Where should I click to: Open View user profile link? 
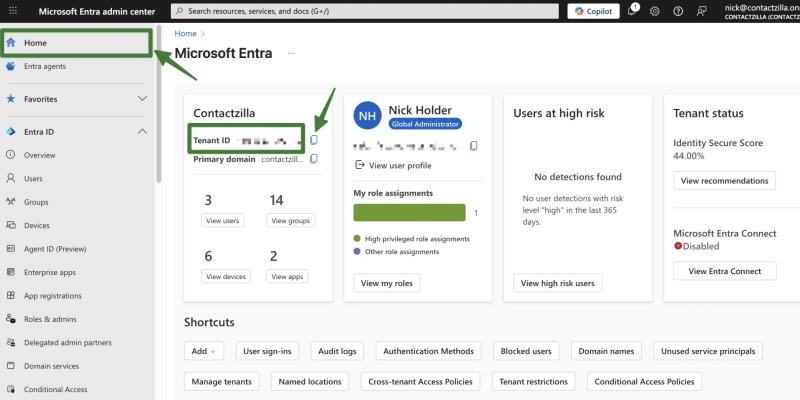coord(393,165)
